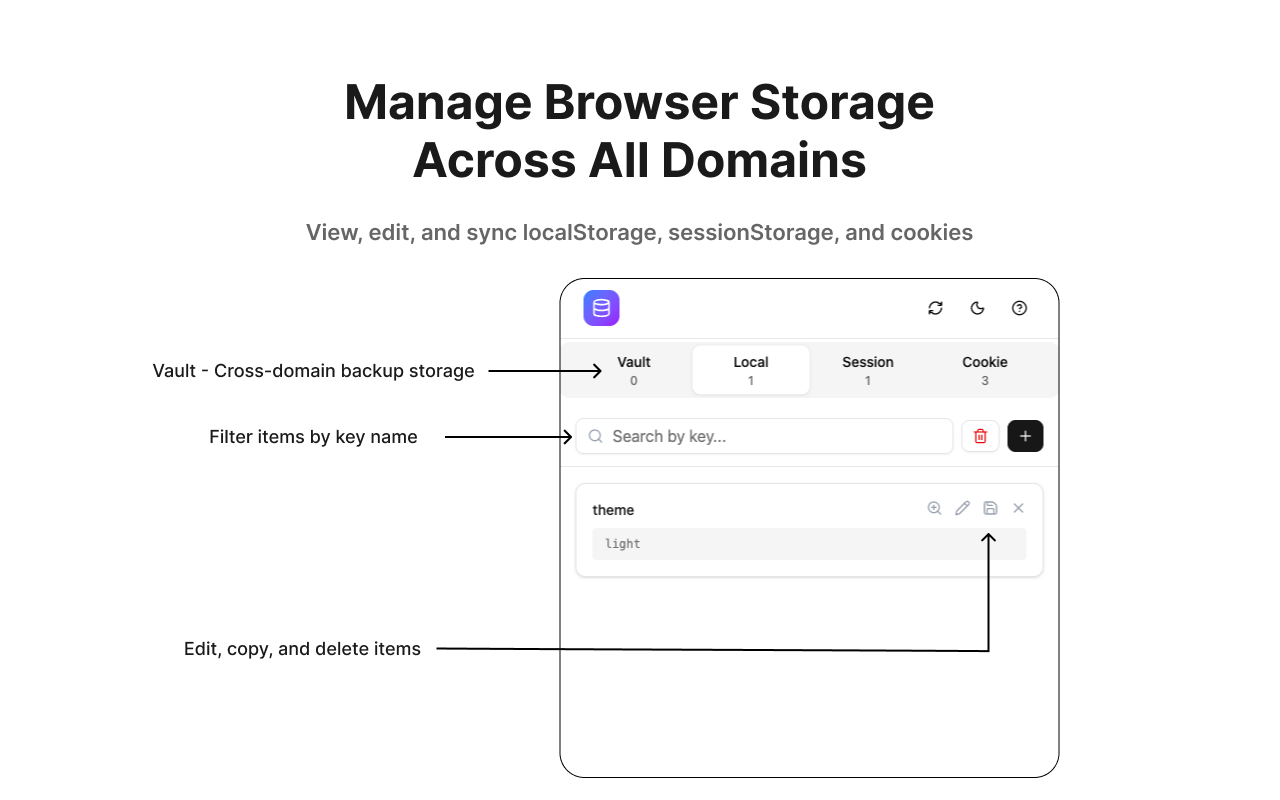Click the magnifier icon in search box

pos(595,436)
